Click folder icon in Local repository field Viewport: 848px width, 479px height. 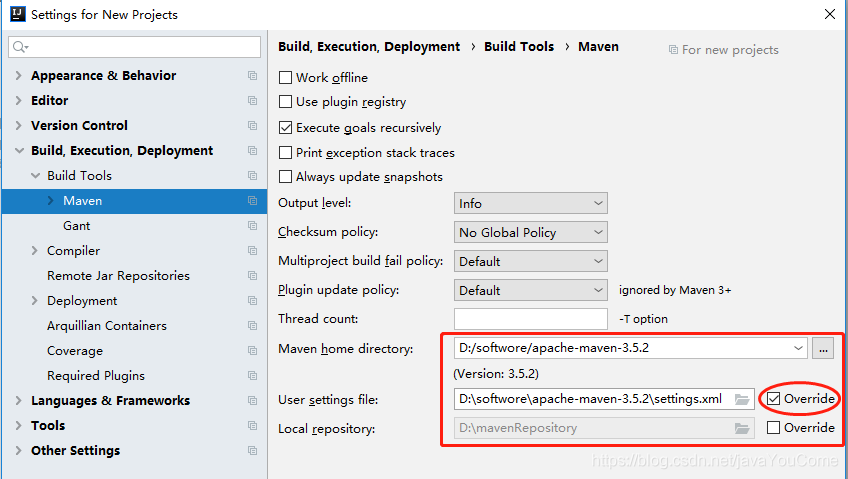742,428
